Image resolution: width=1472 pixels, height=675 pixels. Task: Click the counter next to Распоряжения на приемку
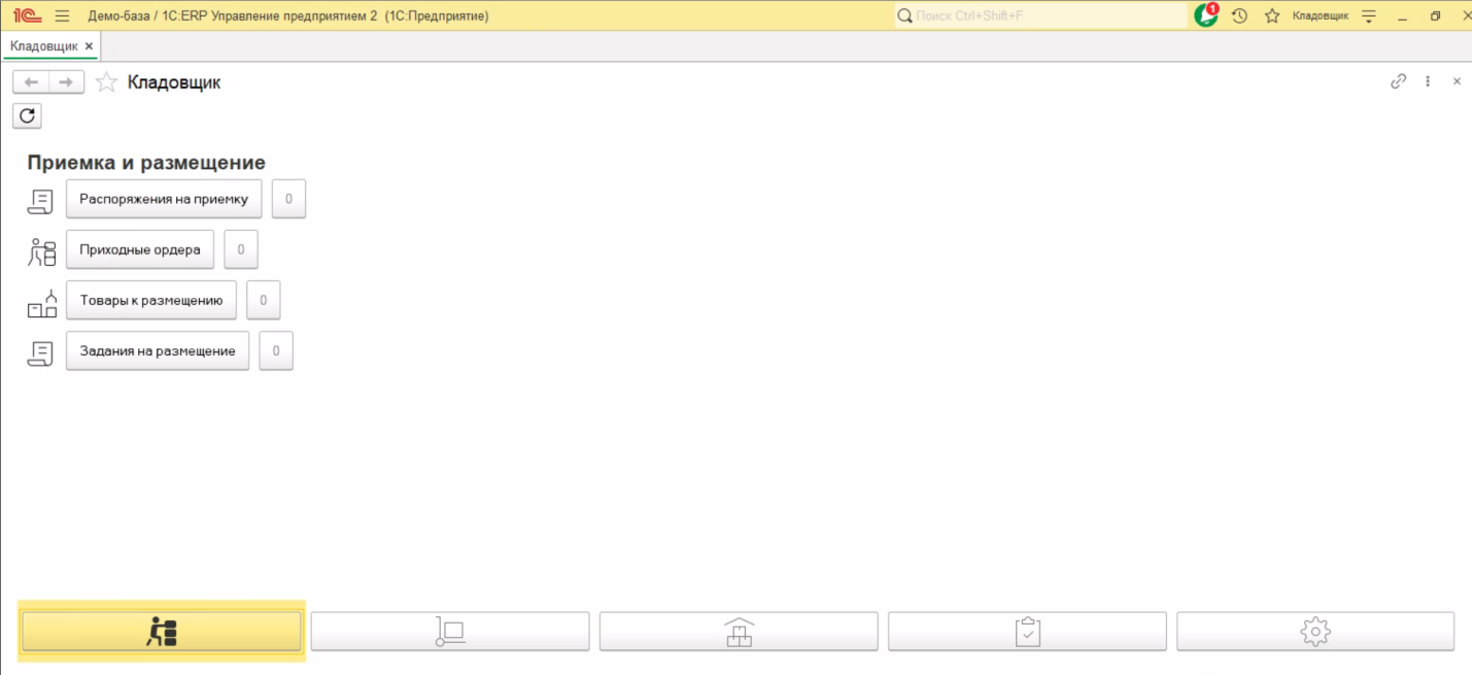[x=289, y=199]
